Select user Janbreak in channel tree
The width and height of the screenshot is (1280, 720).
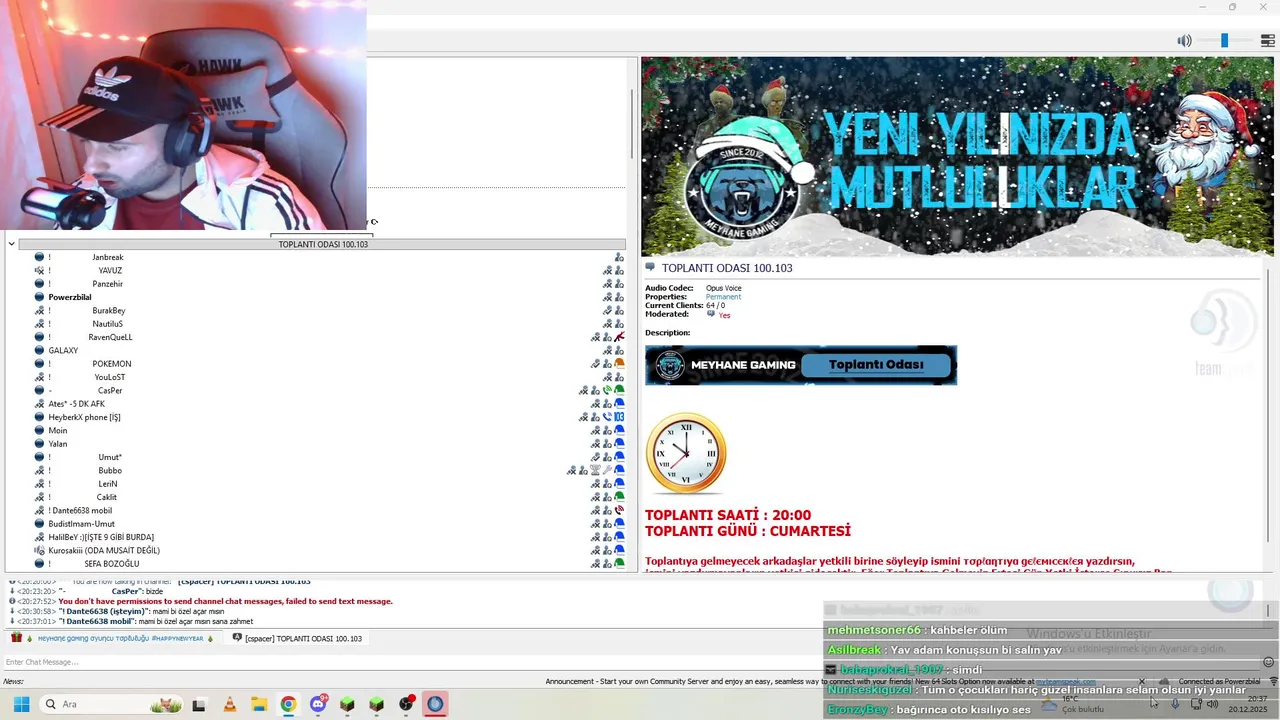108,257
